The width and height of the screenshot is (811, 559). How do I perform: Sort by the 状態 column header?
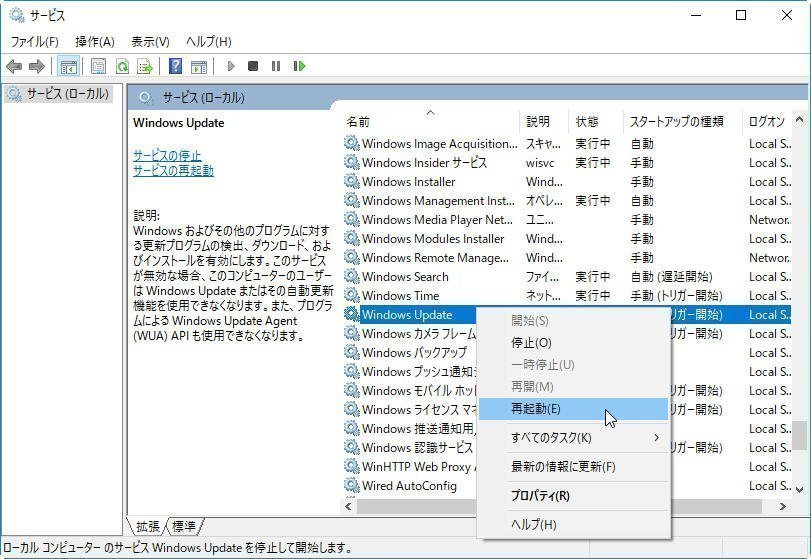pyautogui.click(x=596, y=121)
